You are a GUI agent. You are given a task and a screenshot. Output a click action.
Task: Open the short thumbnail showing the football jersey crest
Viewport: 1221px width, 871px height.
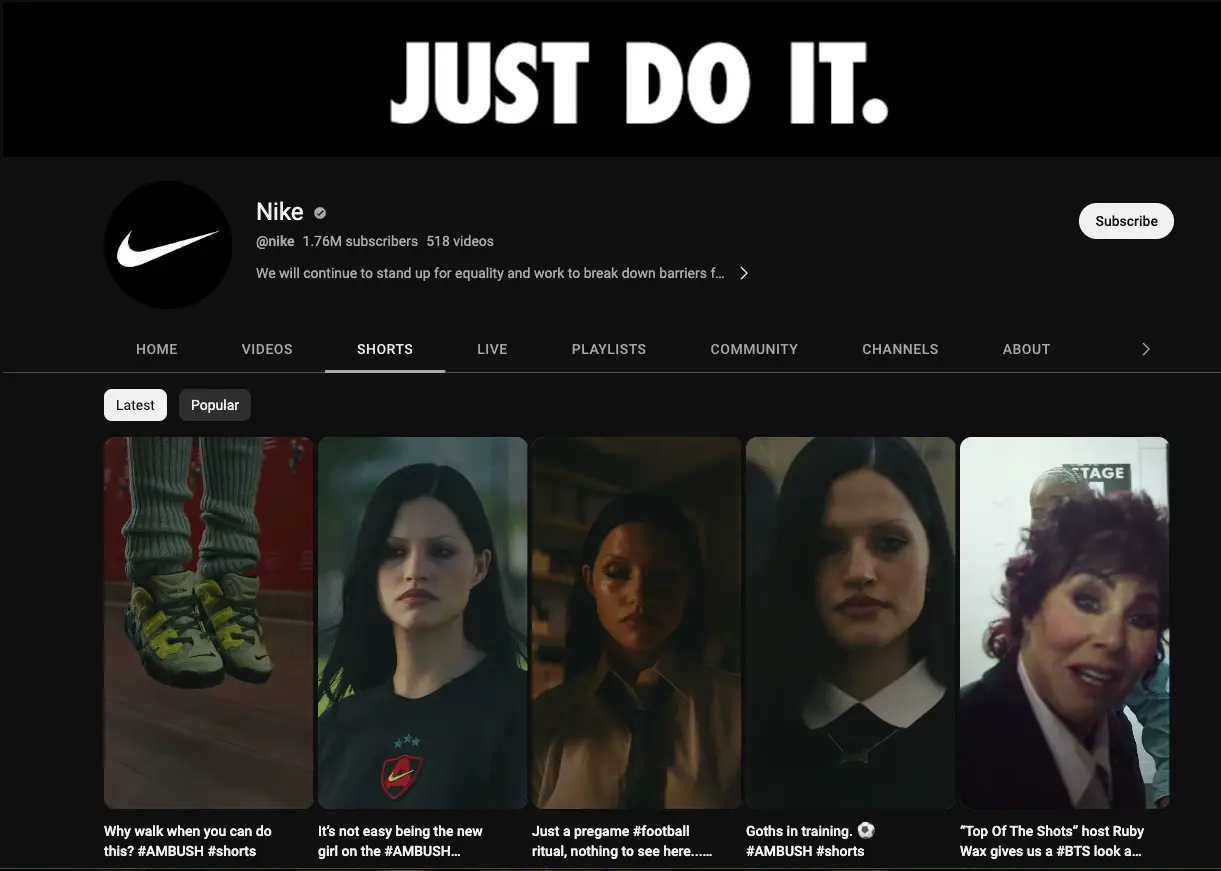pos(423,623)
